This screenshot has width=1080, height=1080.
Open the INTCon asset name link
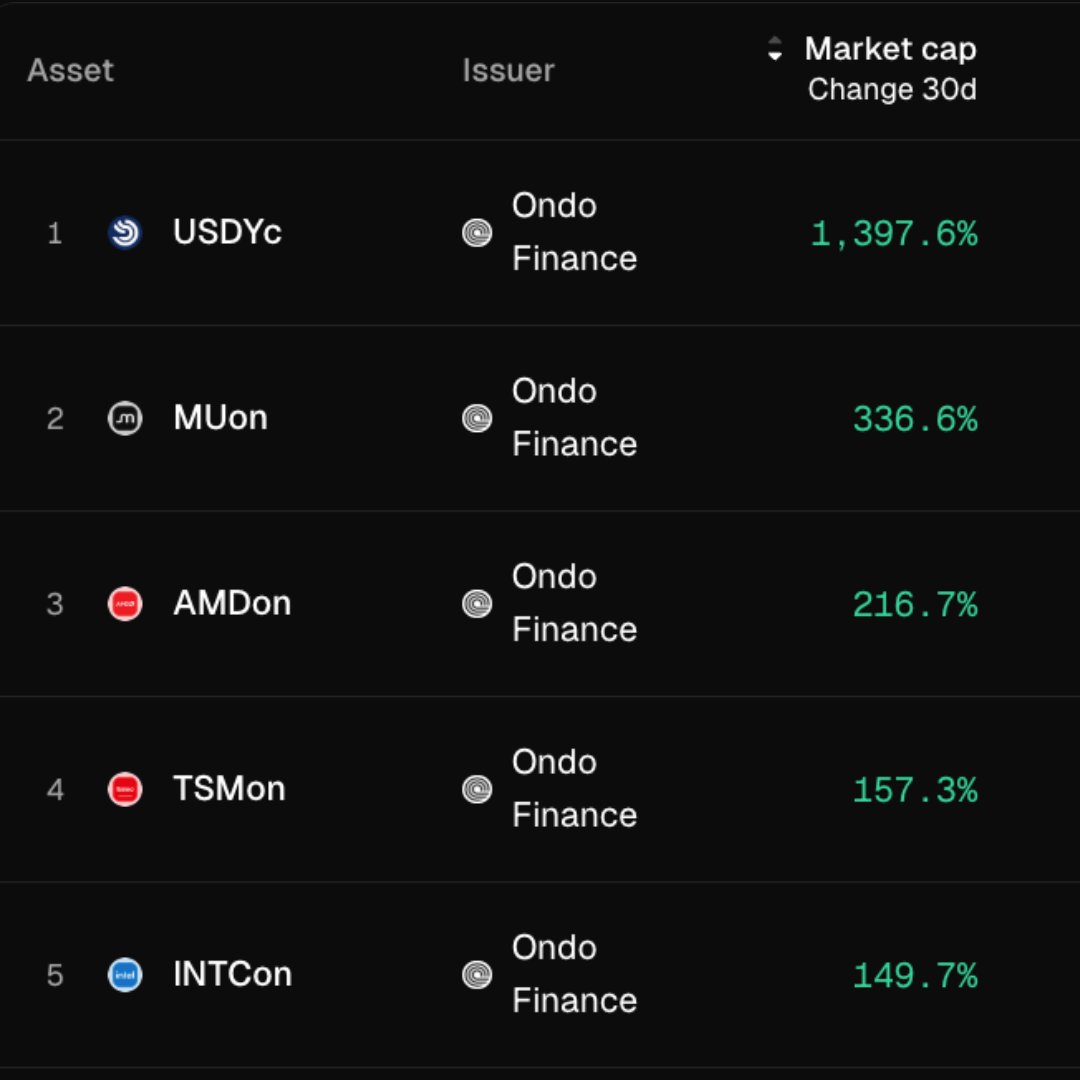(232, 974)
